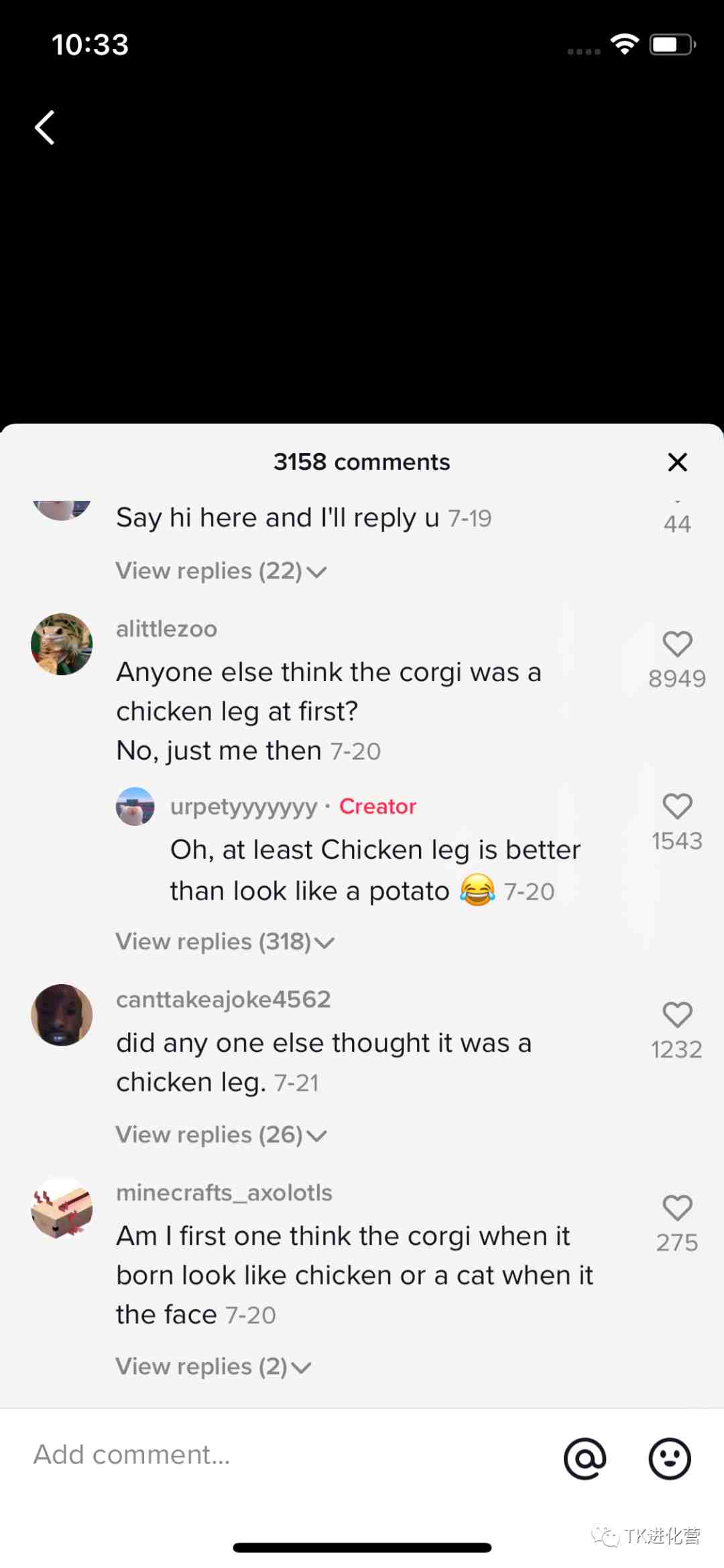The image size is (724, 1568).
Task: Expand View replies (26)
Action: tap(221, 1135)
